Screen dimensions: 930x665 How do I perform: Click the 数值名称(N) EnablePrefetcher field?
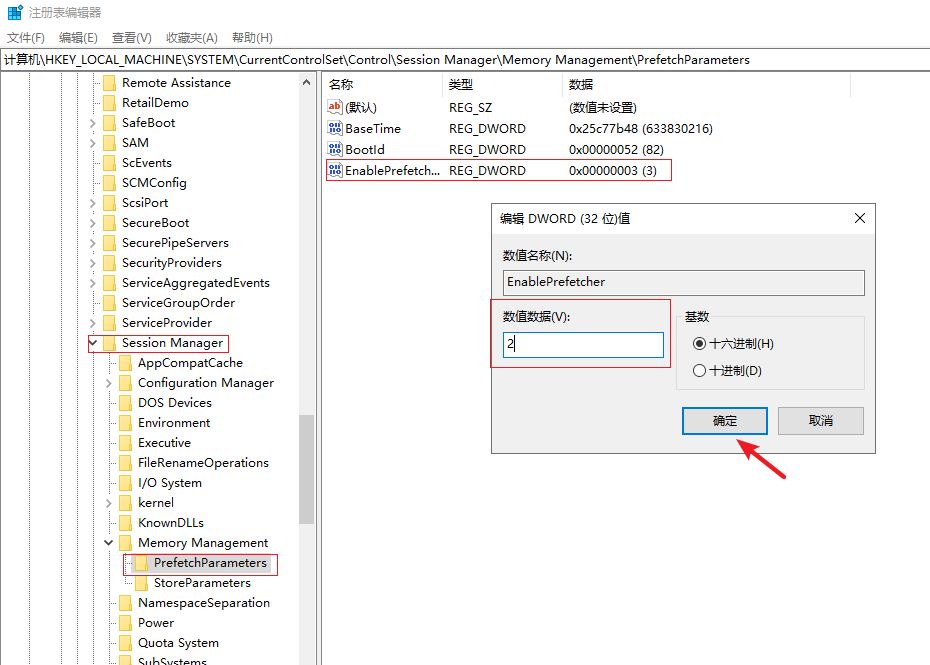click(683, 282)
